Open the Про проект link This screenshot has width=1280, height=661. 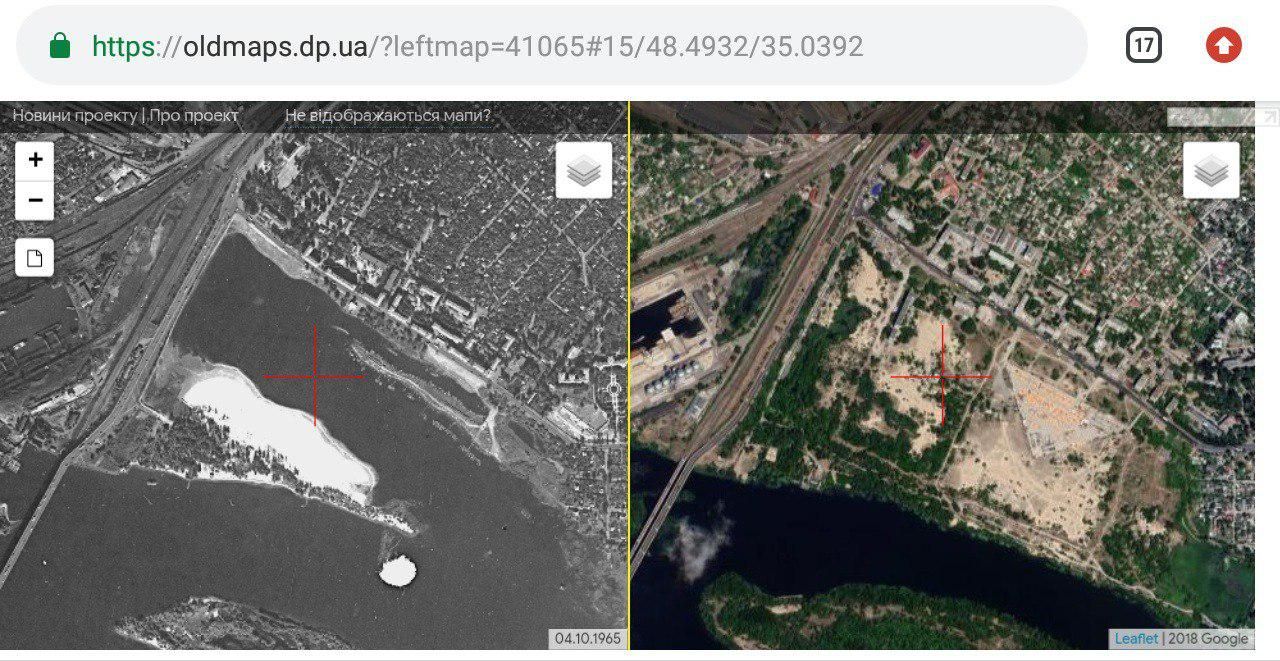pyautogui.click(x=194, y=116)
